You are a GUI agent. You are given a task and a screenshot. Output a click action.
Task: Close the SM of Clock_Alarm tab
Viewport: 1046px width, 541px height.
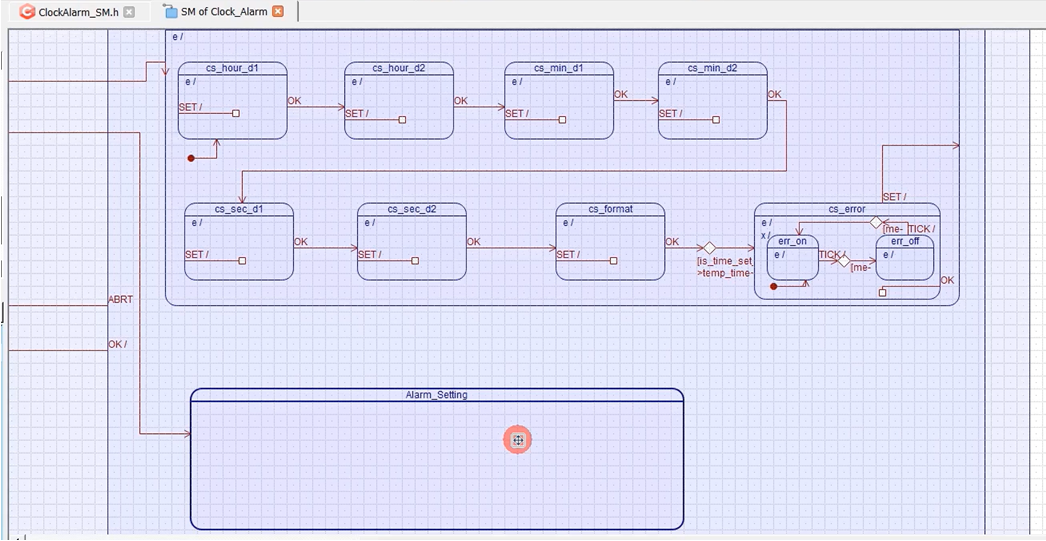pos(278,11)
